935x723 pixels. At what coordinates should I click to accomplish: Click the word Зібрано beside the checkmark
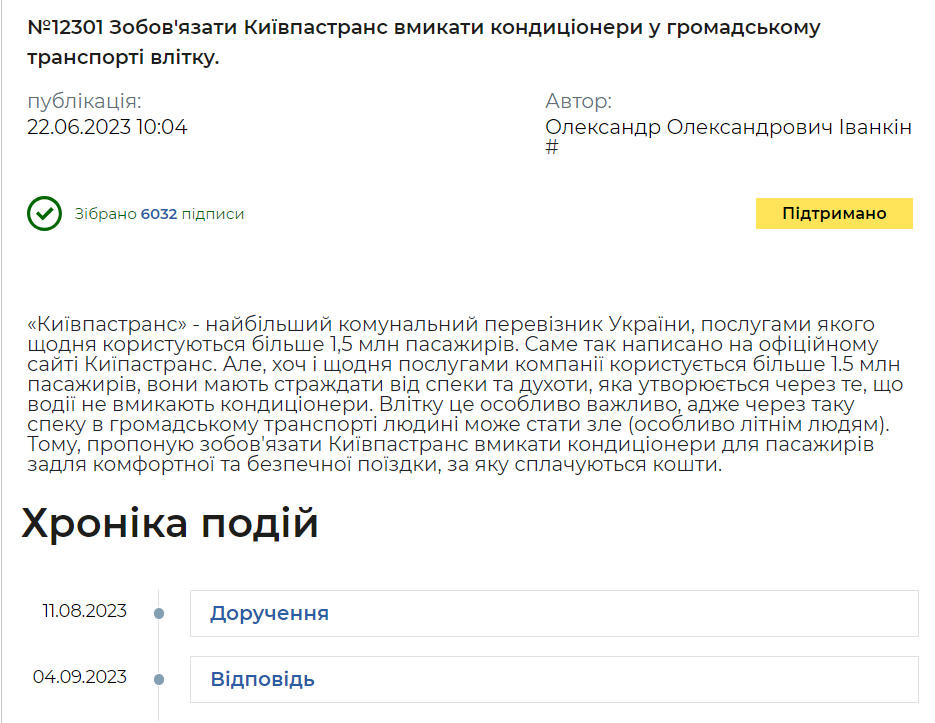[105, 214]
